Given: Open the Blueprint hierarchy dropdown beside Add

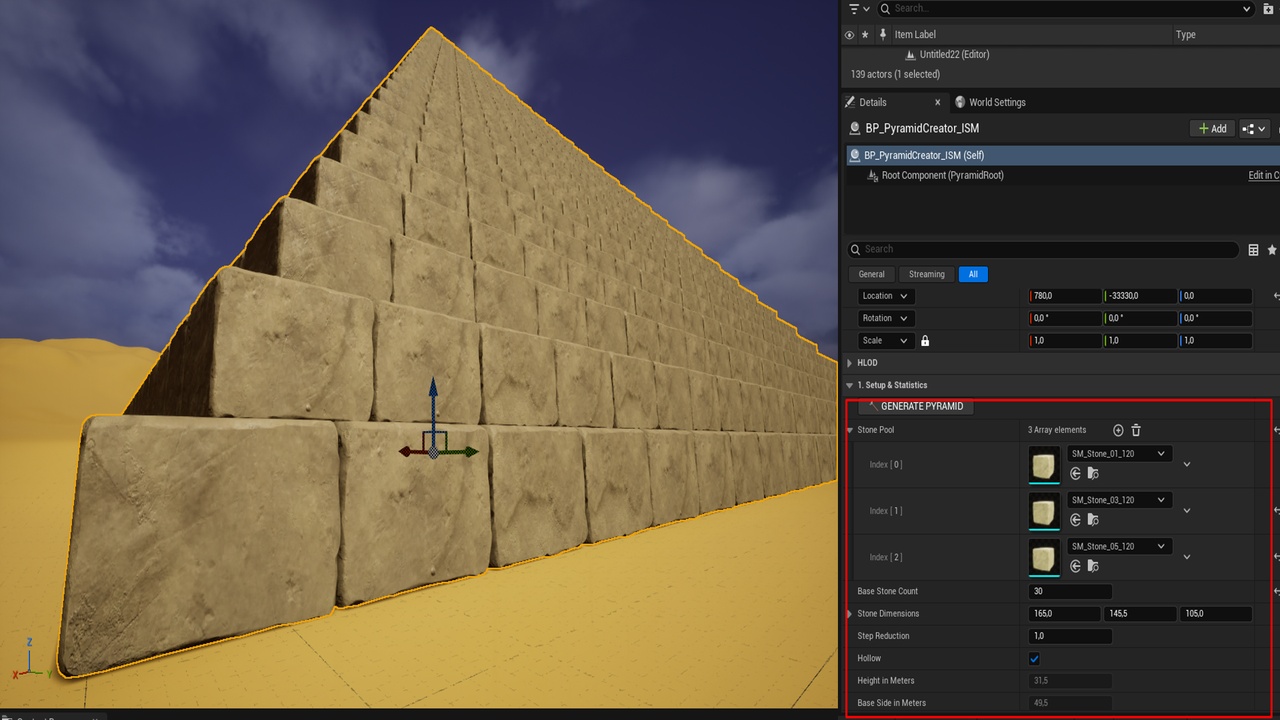Looking at the screenshot, I should click(x=1254, y=128).
